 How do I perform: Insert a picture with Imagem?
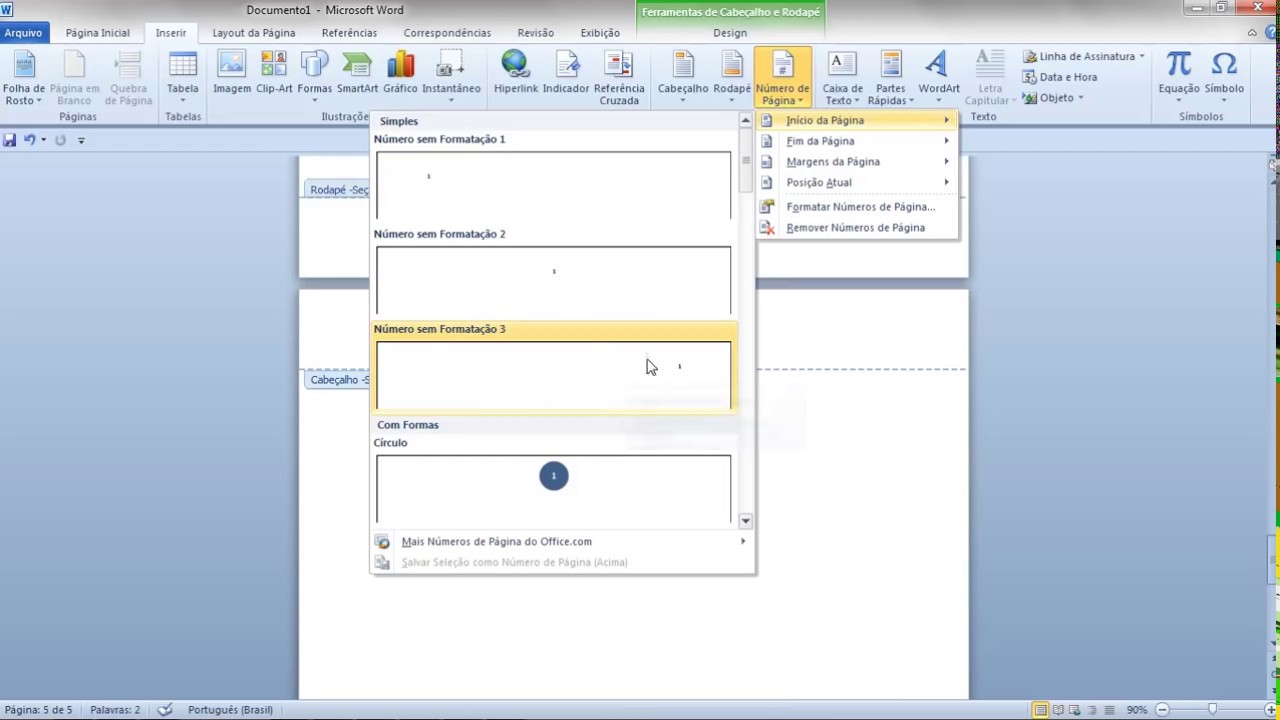(232, 73)
